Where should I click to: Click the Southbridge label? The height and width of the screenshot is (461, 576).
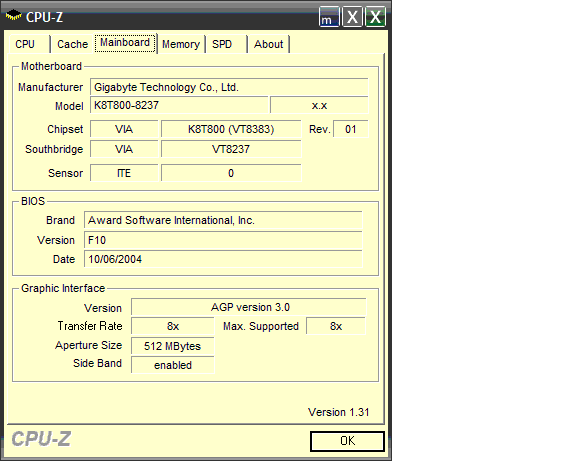click(x=54, y=149)
